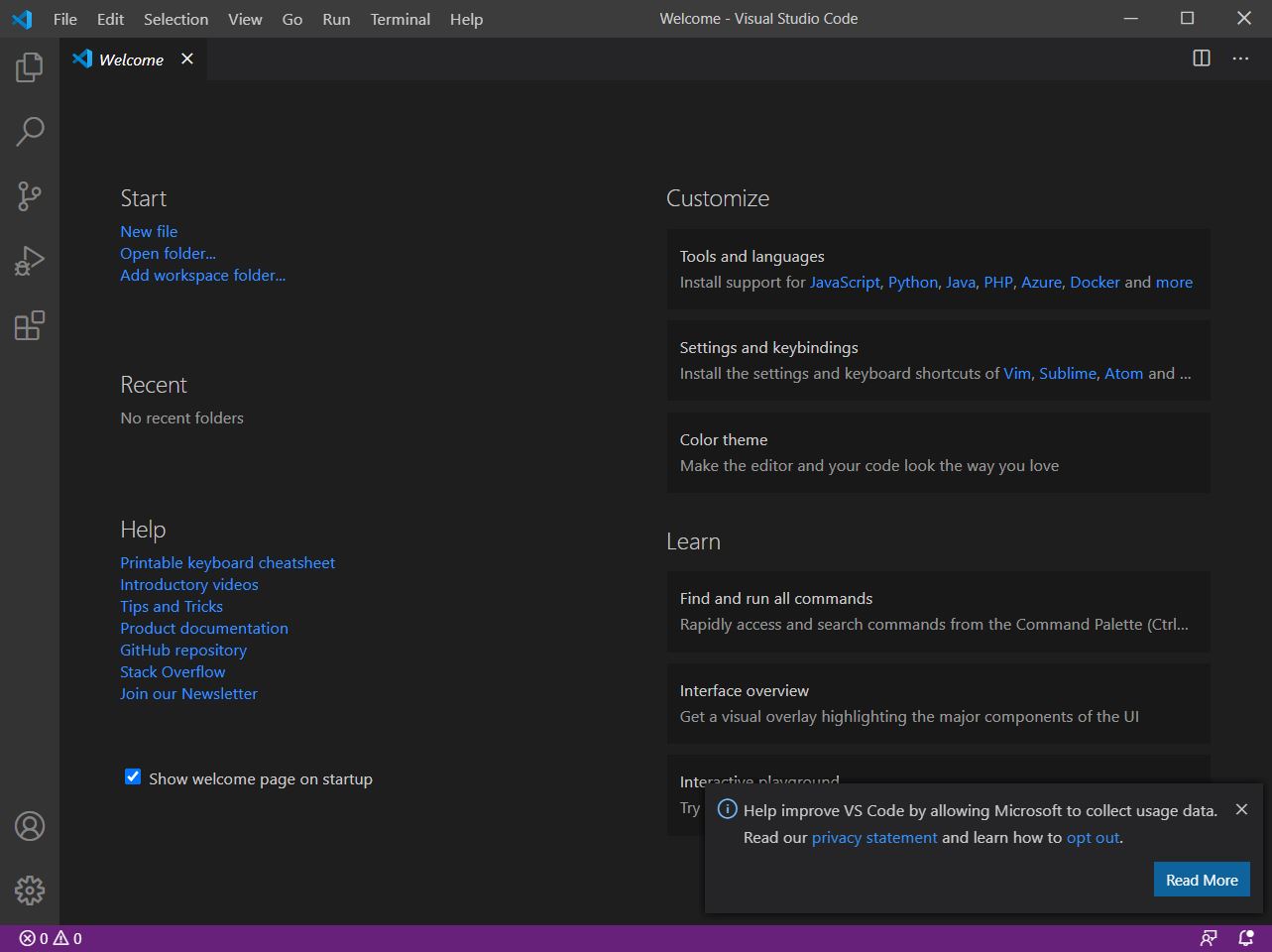Click Add workspace folder... link
This screenshot has height=952, width=1272.
(203, 275)
